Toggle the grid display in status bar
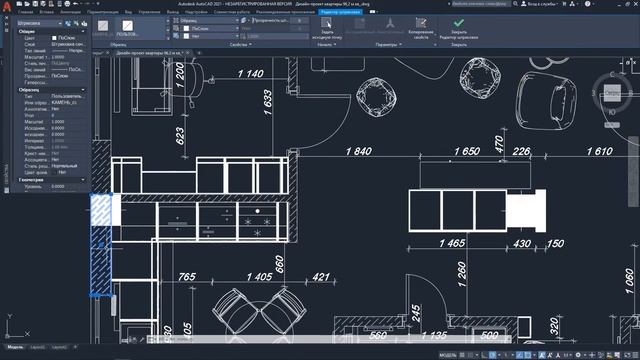 [x=462, y=355]
